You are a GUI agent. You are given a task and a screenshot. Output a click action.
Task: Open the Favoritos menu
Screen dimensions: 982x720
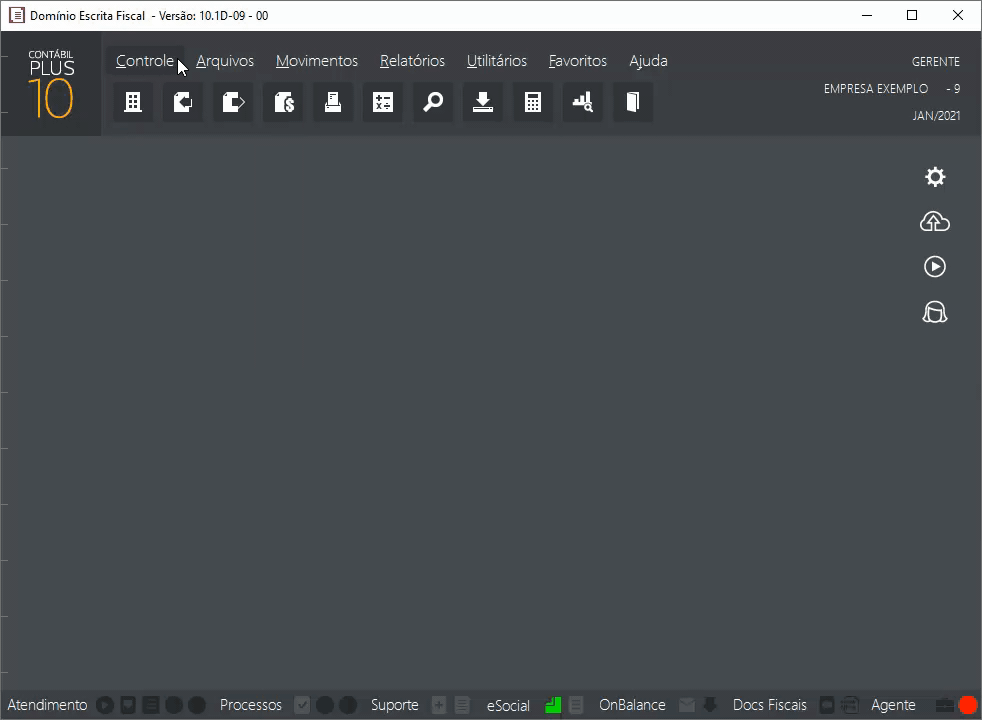[577, 61]
